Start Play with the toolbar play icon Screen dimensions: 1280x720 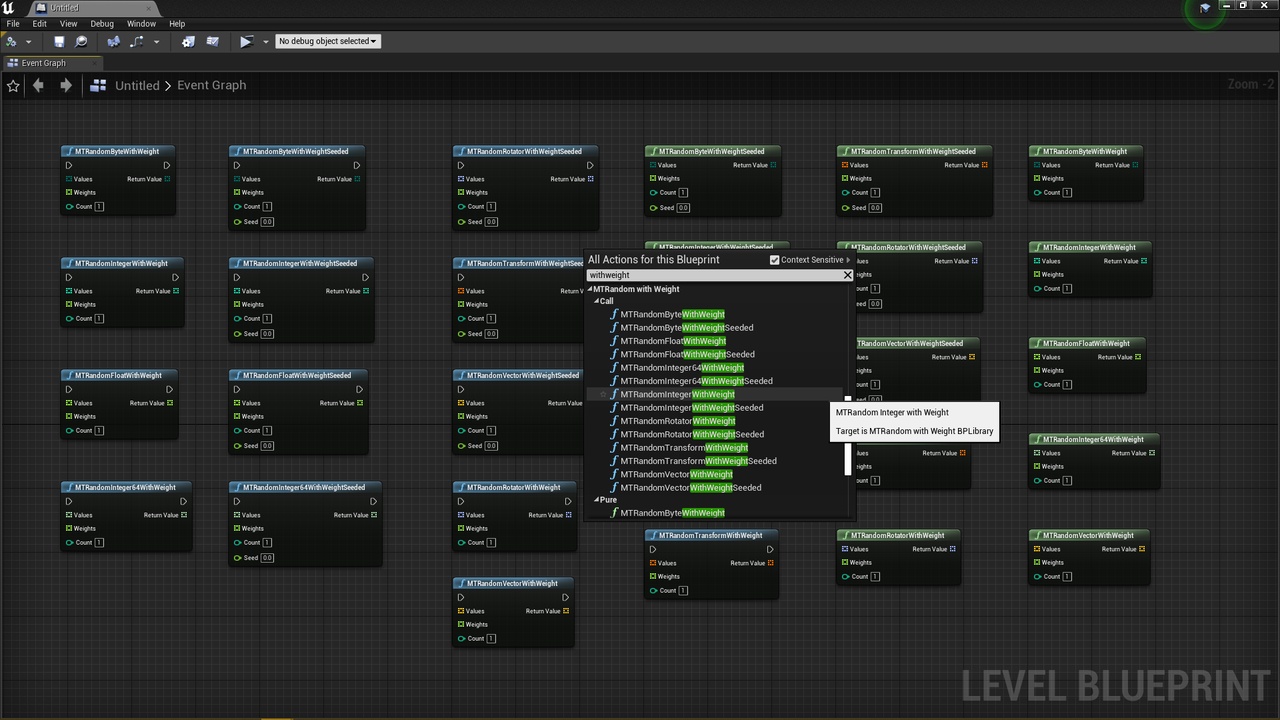click(x=246, y=41)
